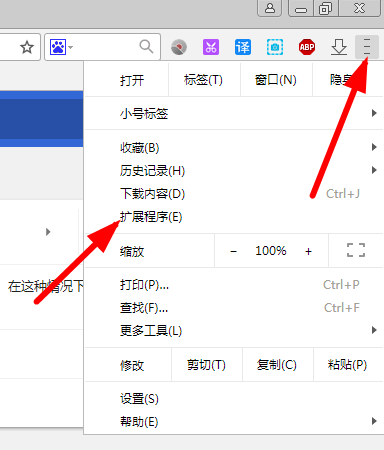Open the blue translate extension icon
This screenshot has width=384, height=450.
(243, 47)
